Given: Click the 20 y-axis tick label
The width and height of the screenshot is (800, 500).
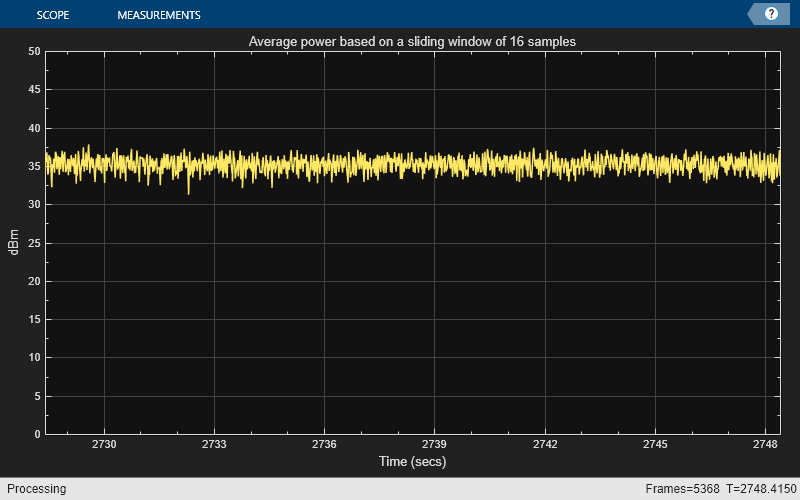Looking at the screenshot, I should [34, 281].
